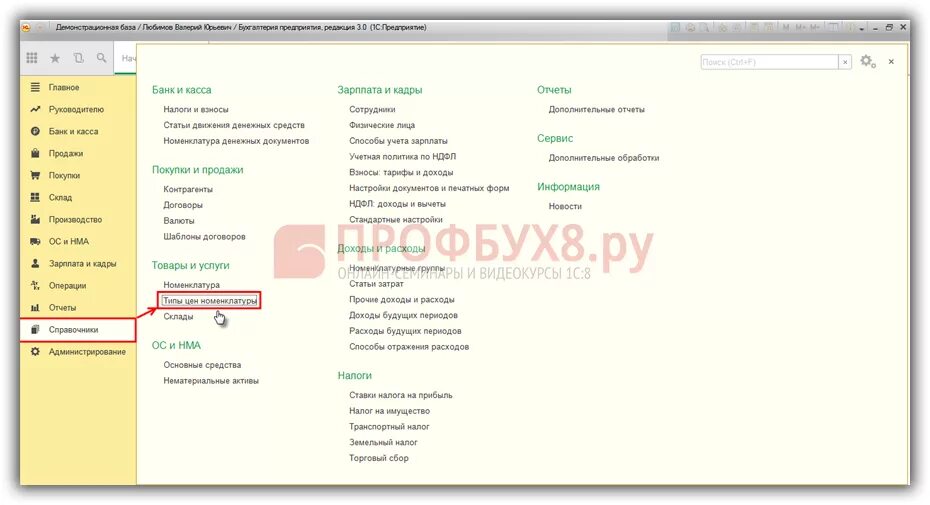Click the magnifier search icon in toolbar
This screenshot has width=930, height=505.
(x=101, y=58)
